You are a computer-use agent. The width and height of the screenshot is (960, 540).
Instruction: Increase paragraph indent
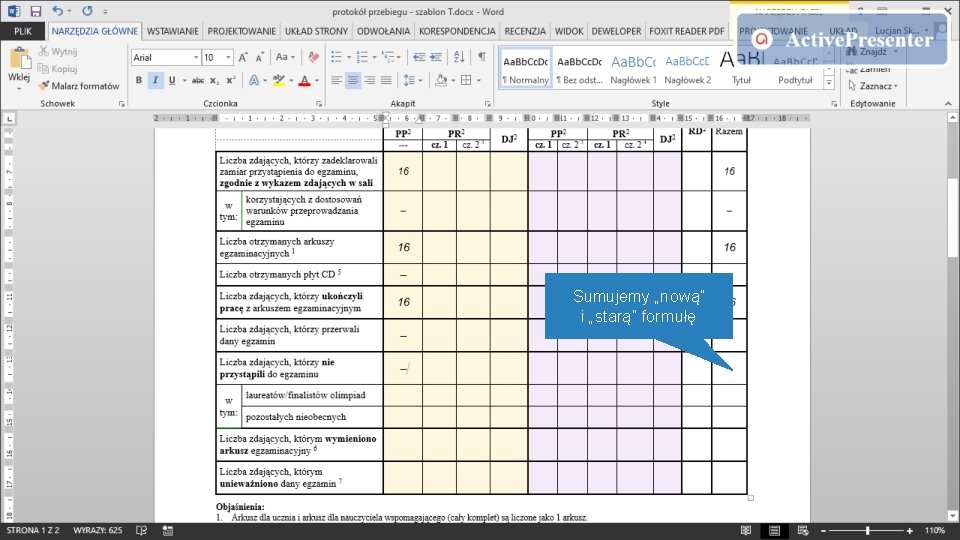tap(436, 57)
